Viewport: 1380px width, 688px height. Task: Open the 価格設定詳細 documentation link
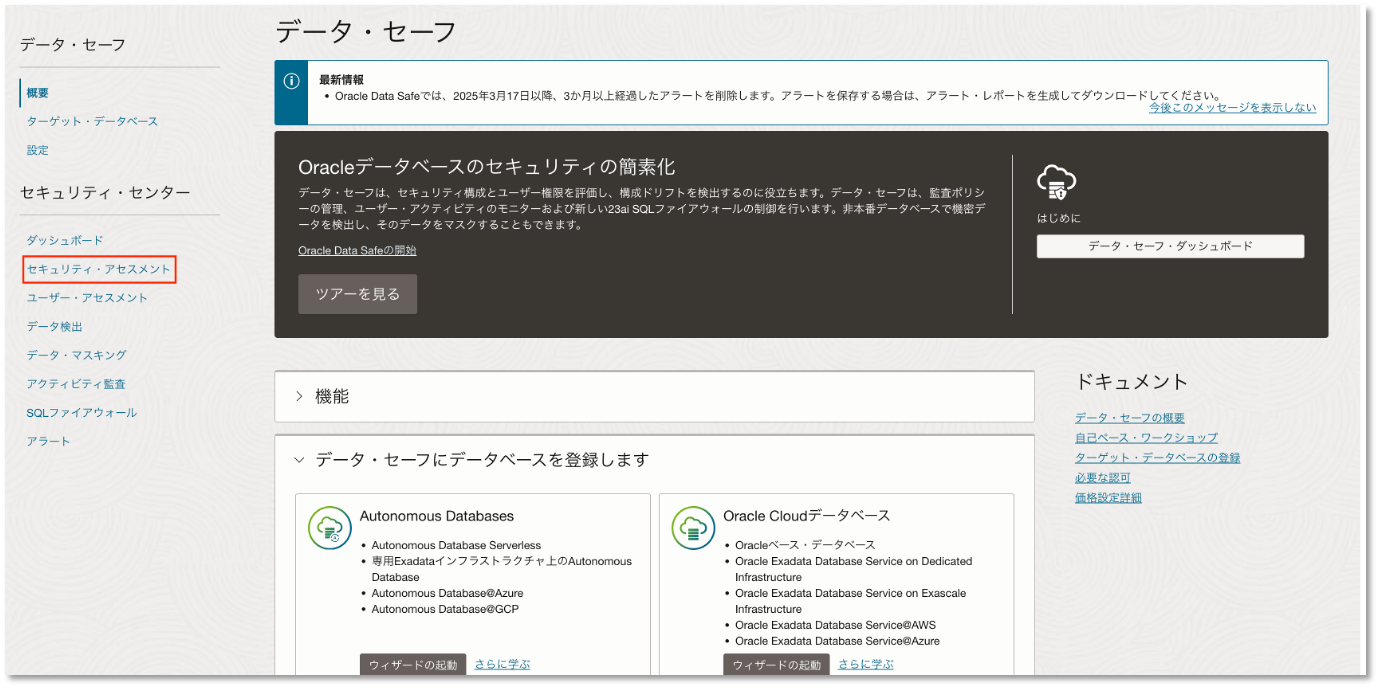tap(1107, 497)
